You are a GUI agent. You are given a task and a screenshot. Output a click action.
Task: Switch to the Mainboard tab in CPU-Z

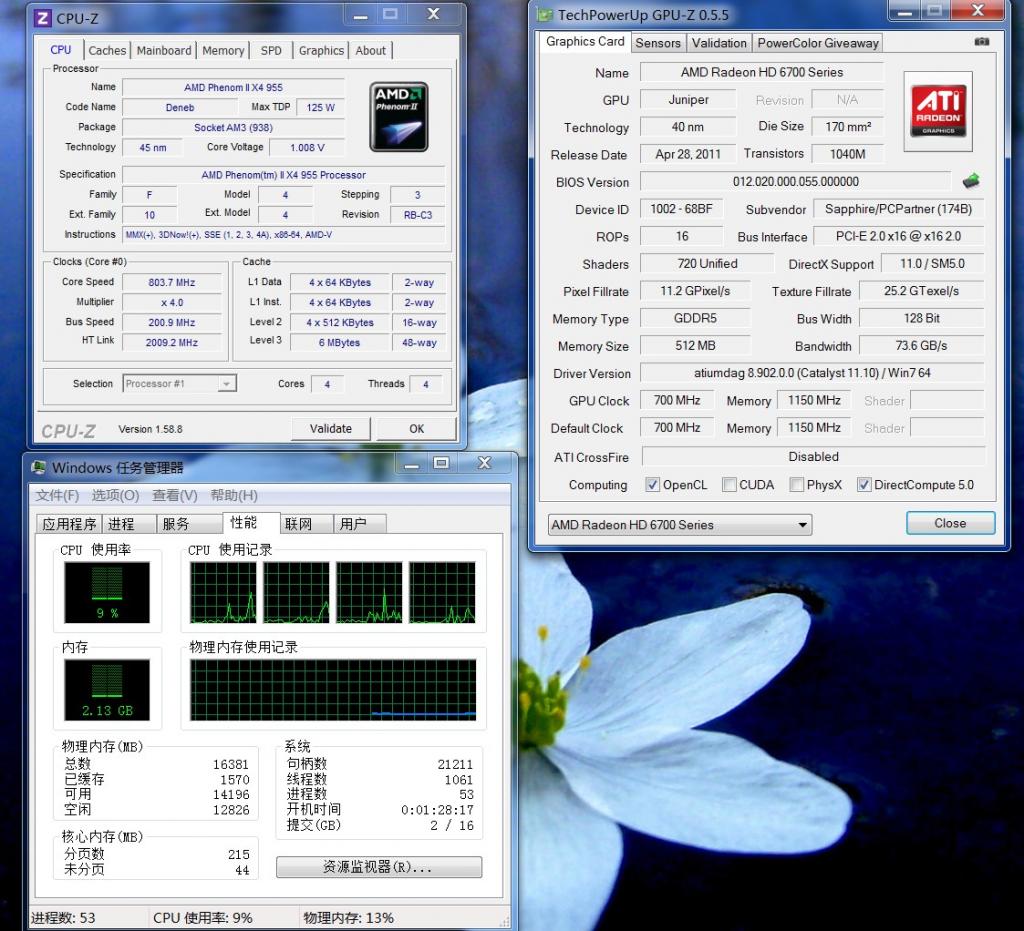[x=164, y=50]
